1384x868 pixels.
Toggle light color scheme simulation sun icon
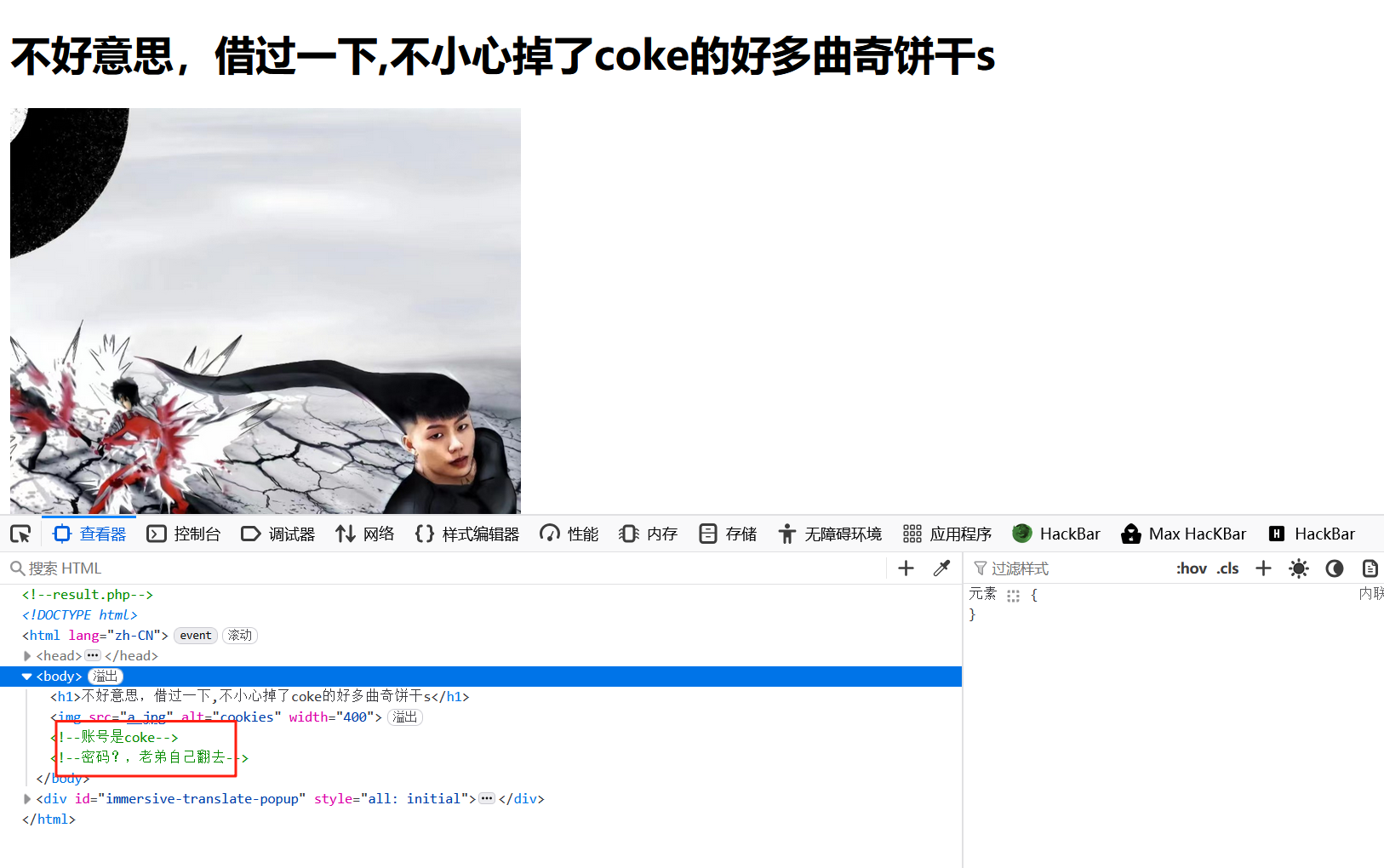coord(1299,568)
